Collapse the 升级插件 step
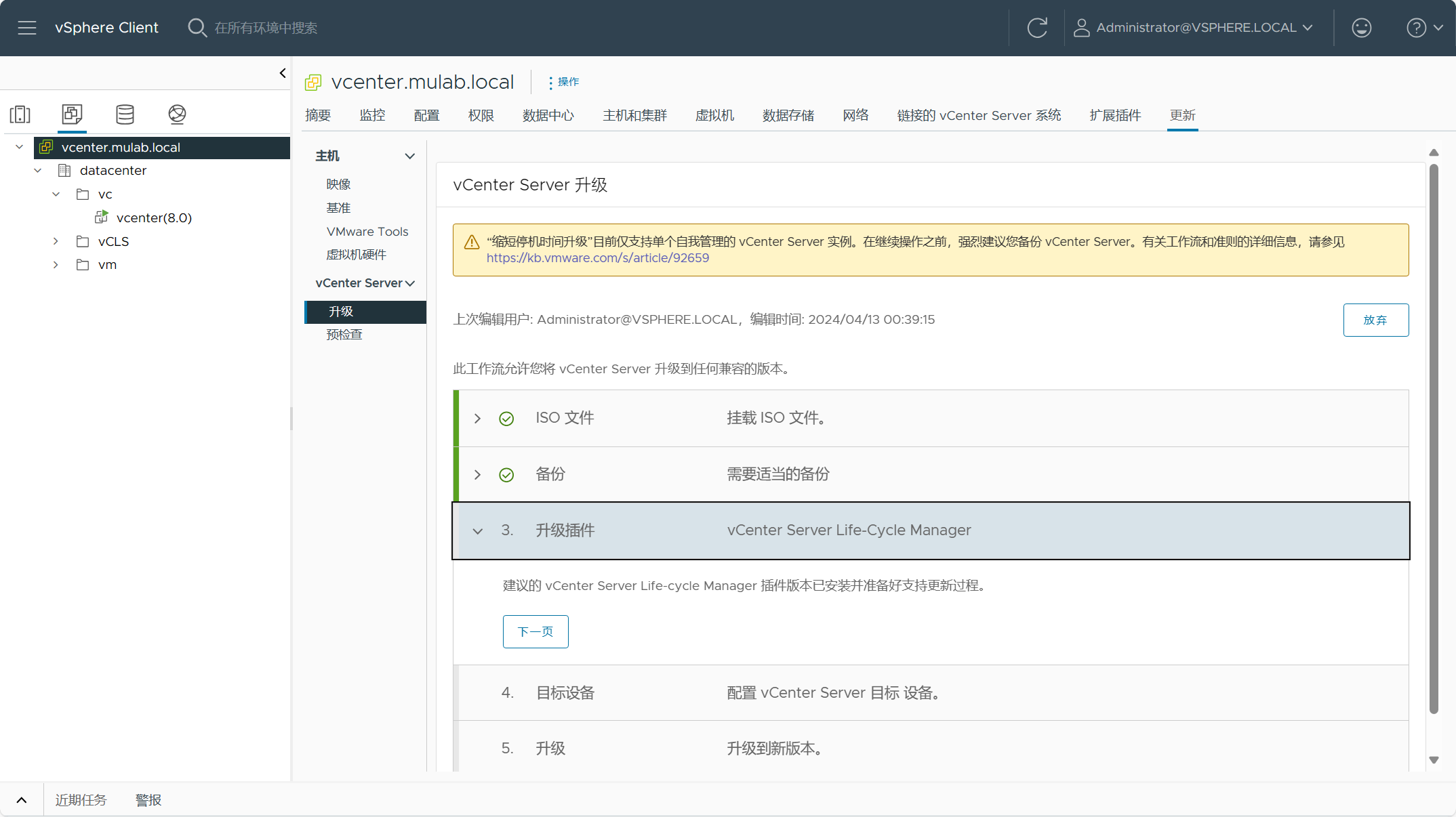 pyautogui.click(x=477, y=531)
